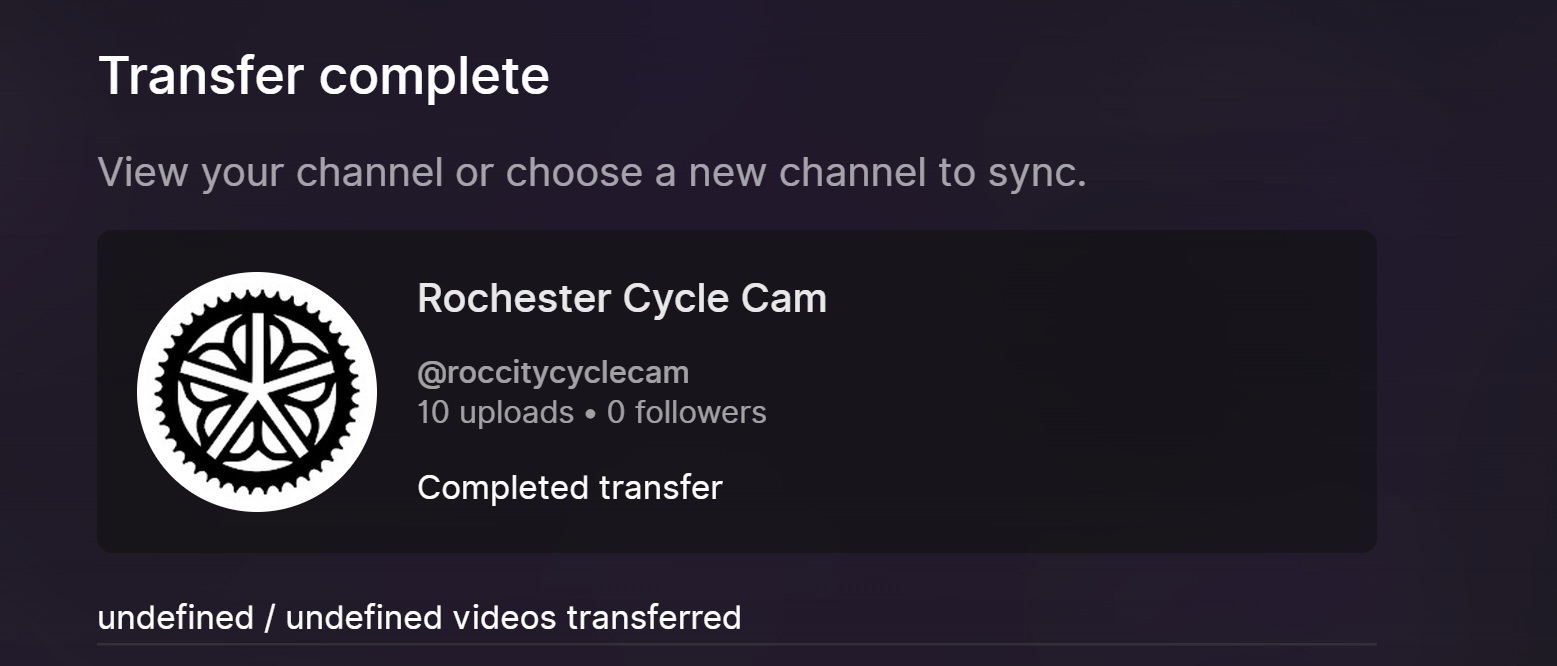Click the gear-wheel icon inside the channel card

[255, 390]
